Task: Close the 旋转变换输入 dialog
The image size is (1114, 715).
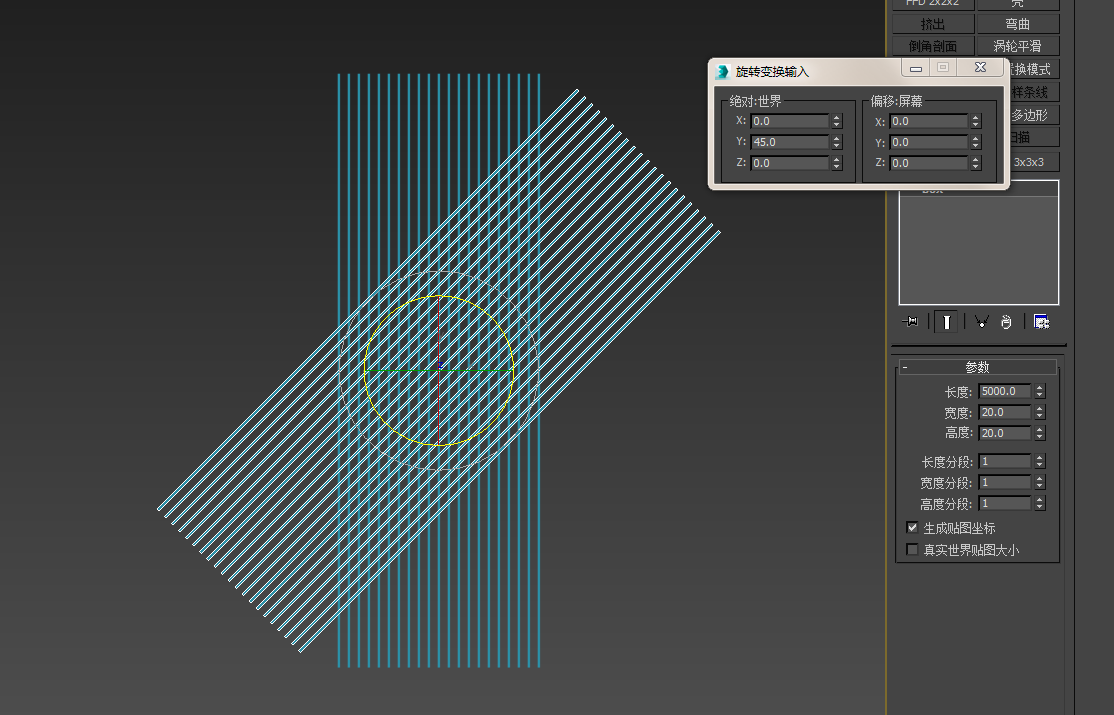Action: tap(980, 68)
